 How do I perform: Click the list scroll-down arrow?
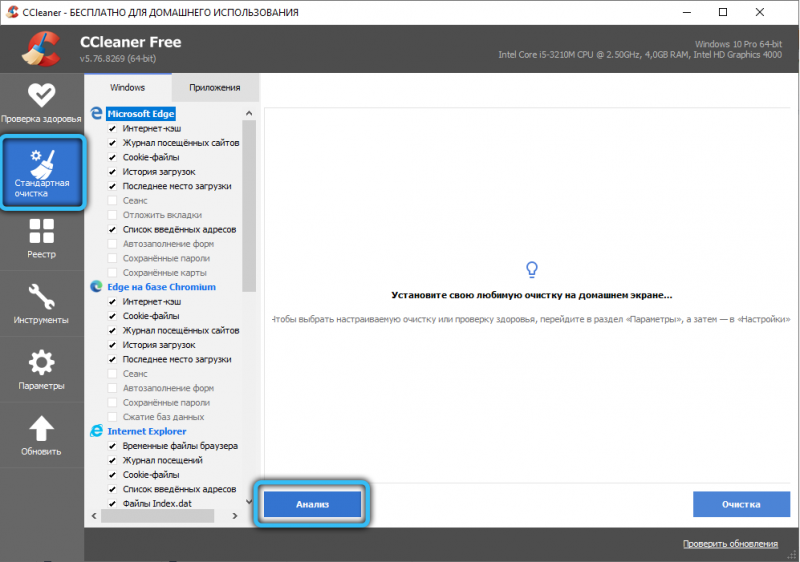[249, 502]
